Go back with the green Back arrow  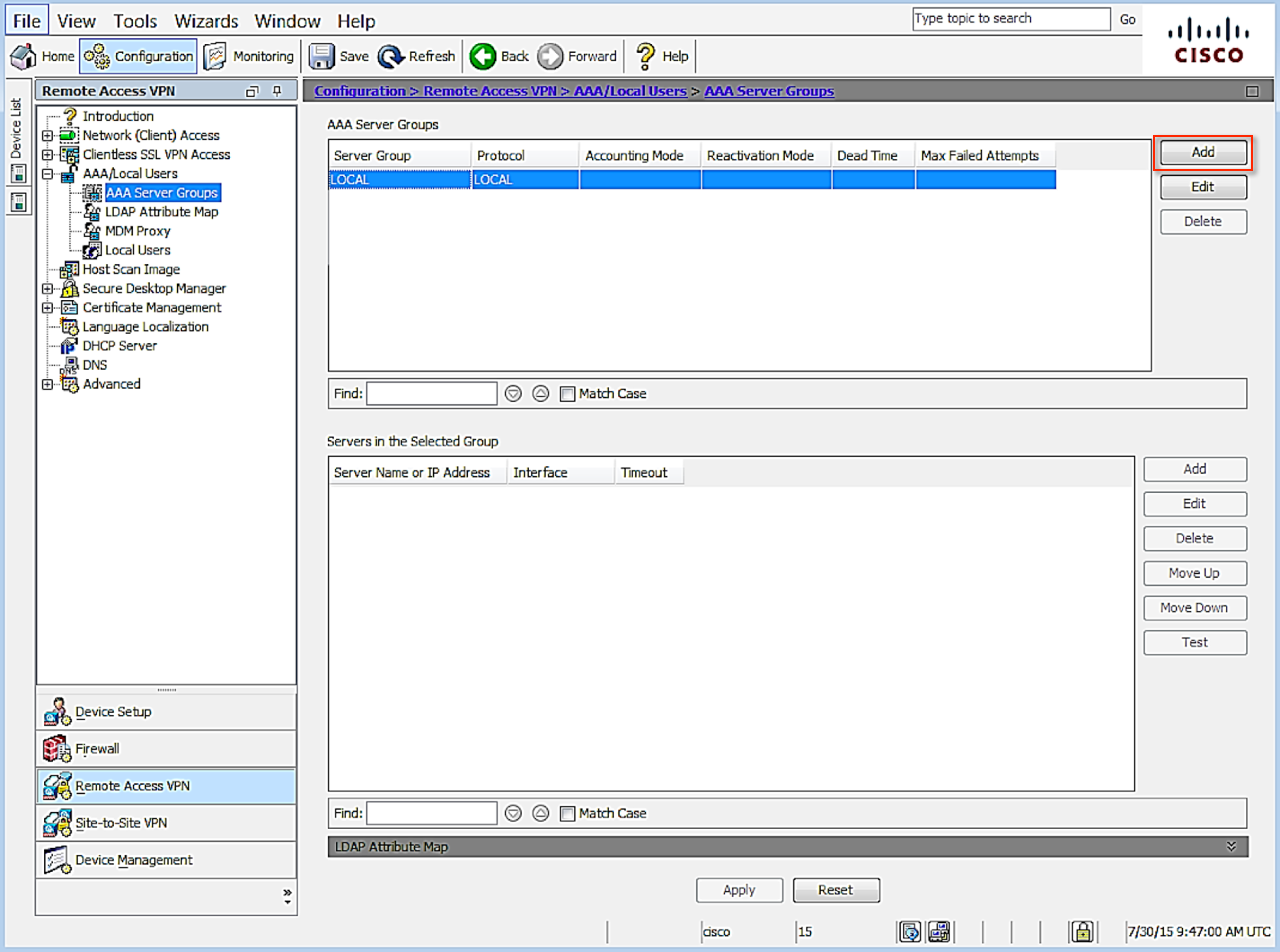484,56
